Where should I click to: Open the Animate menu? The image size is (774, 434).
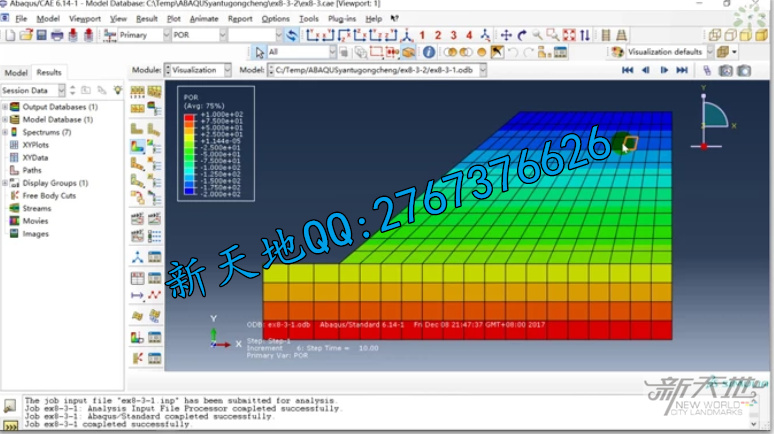point(204,19)
